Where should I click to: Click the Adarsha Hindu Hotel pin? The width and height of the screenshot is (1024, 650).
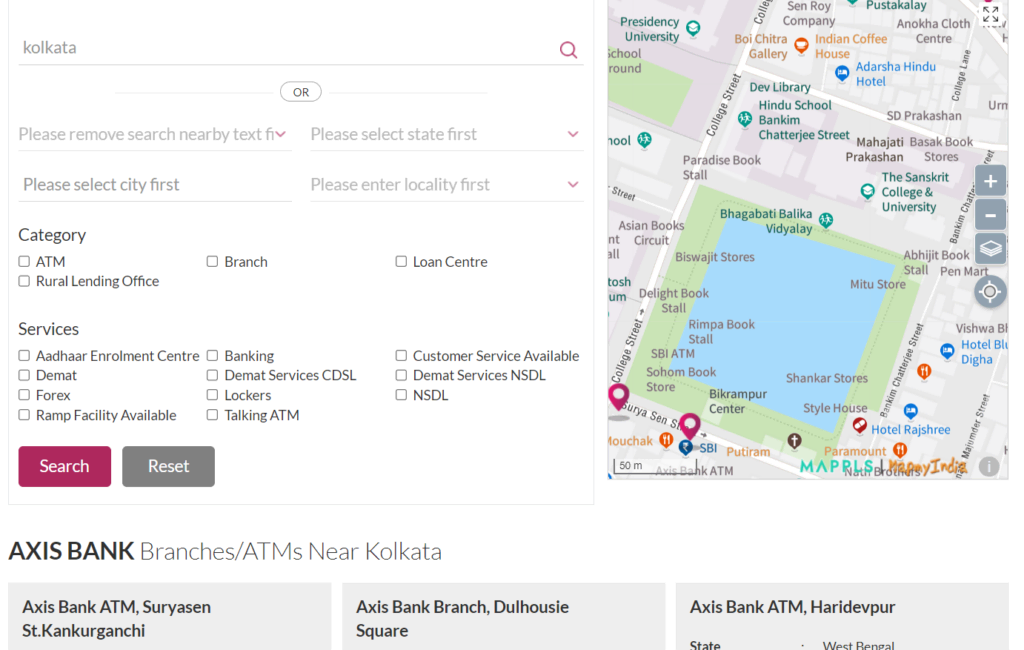tap(842, 73)
